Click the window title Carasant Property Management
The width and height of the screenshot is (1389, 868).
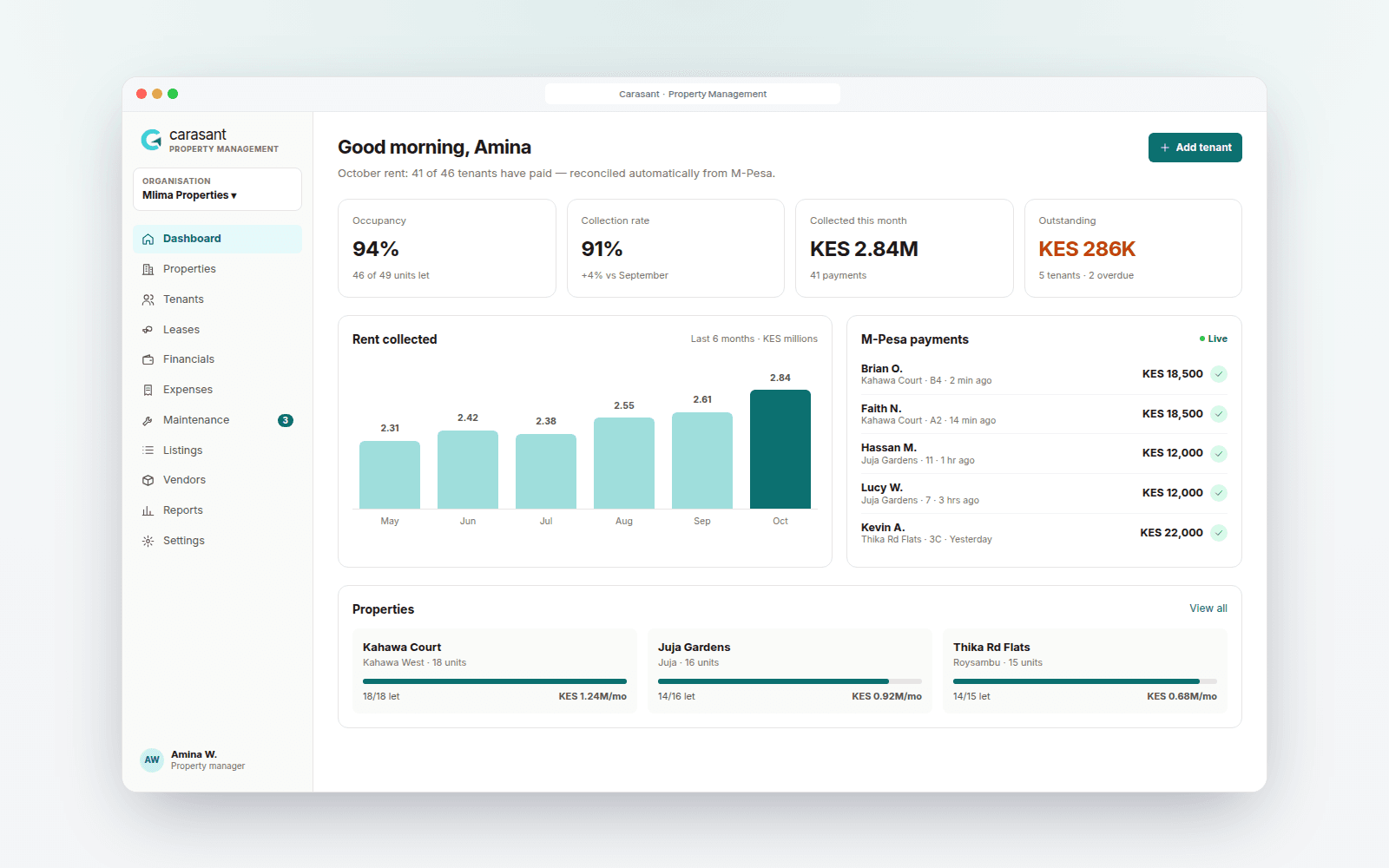tap(693, 94)
